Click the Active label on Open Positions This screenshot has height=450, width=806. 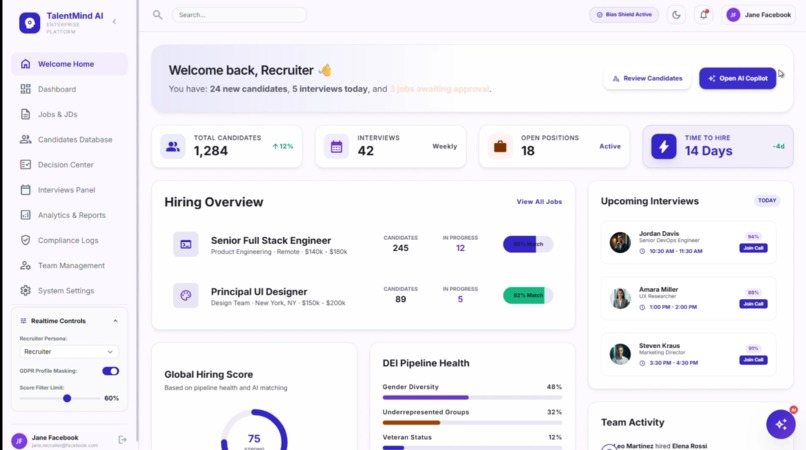610,147
